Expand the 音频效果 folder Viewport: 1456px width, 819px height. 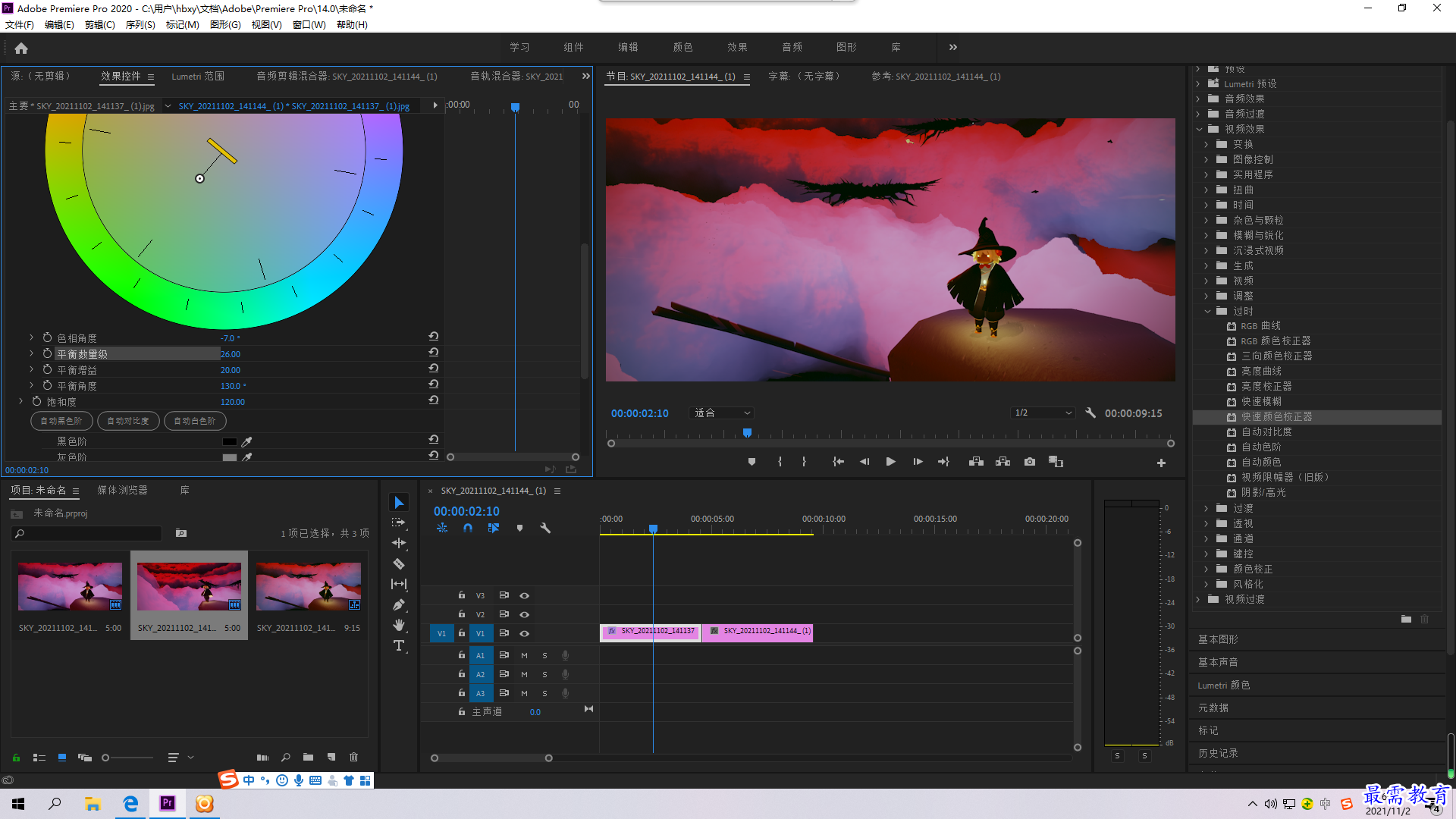coord(1198,99)
